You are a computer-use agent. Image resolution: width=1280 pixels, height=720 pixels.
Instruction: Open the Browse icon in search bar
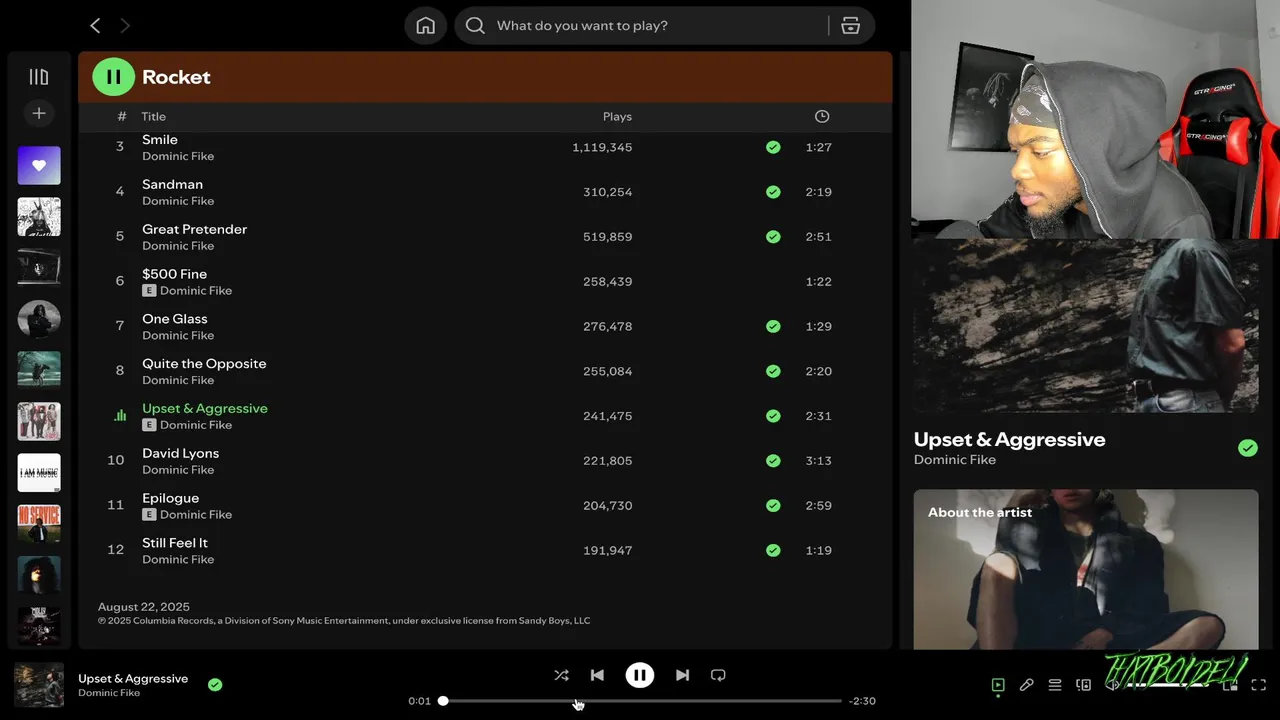click(x=851, y=26)
